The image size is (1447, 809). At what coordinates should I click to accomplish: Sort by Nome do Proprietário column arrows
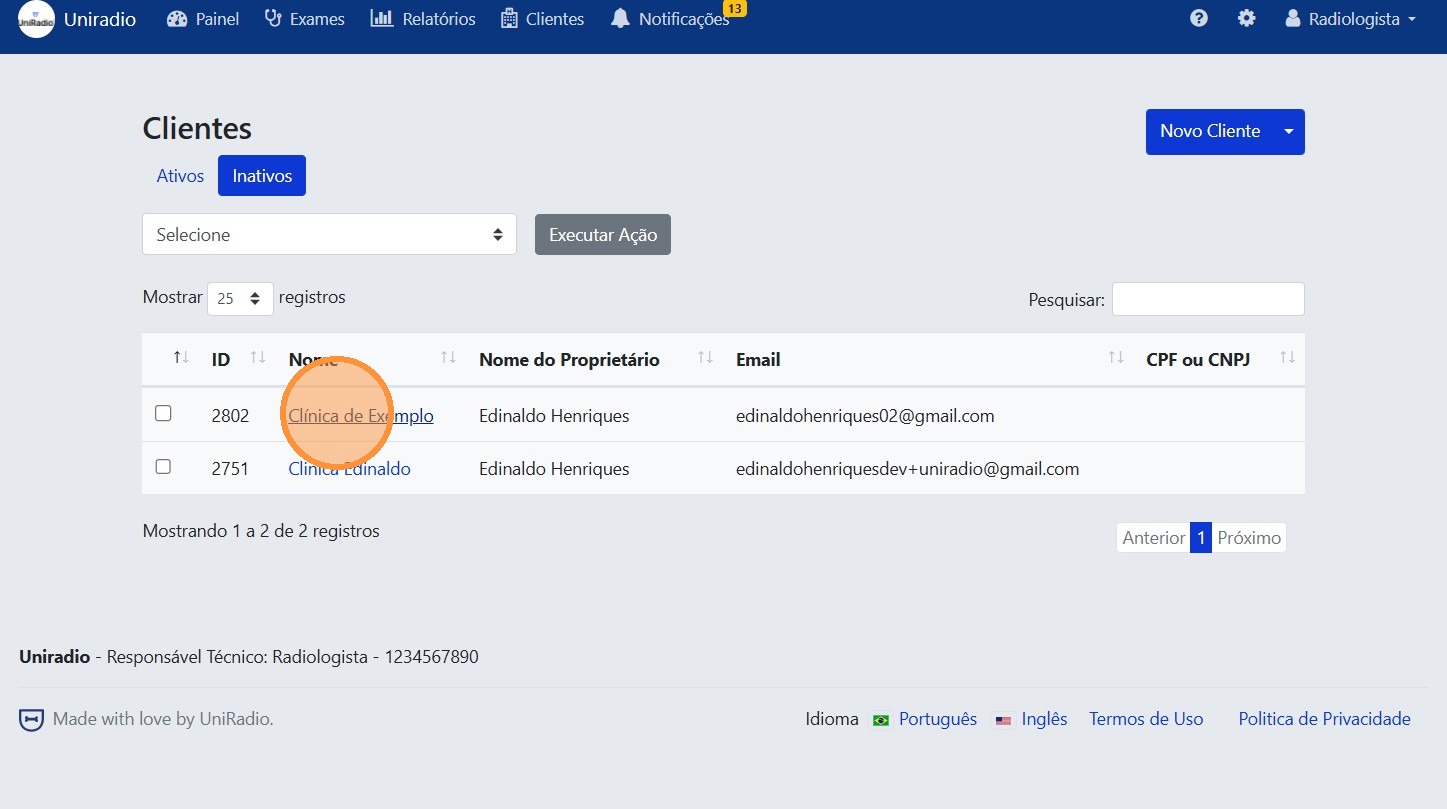(x=705, y=358)
